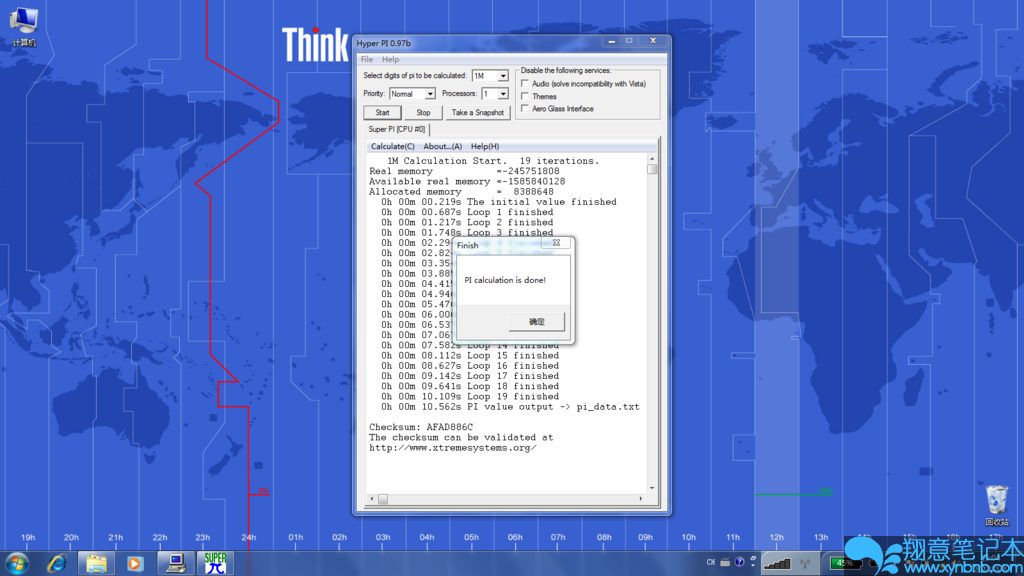Image resolution: width=1024 pixels, height=576 pixels.
Task: Click the wireless antenna tray icon
Action: coord(805,562)
